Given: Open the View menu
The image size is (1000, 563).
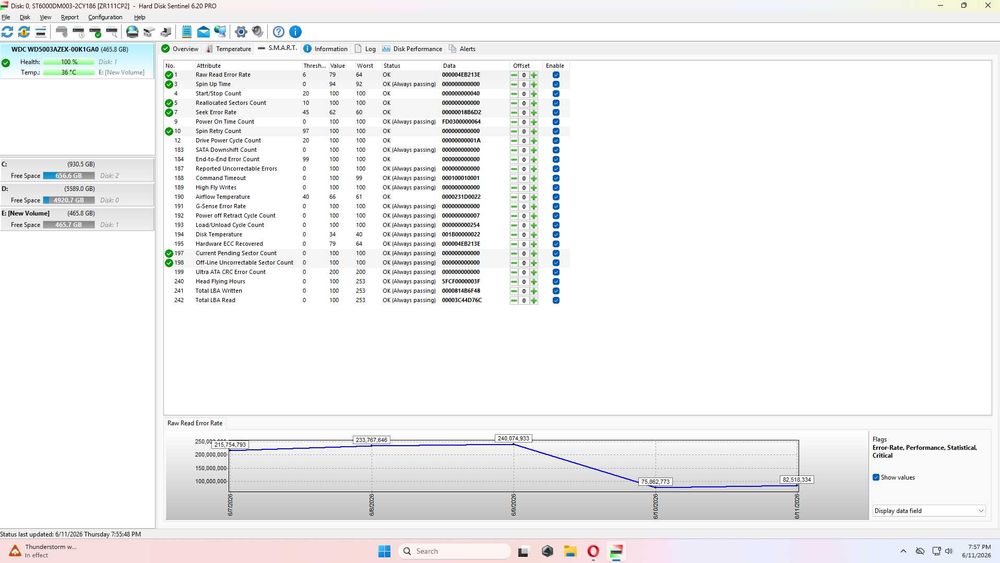Looking at the screenshot, I should pyautogui.click(x=45, y=17).
